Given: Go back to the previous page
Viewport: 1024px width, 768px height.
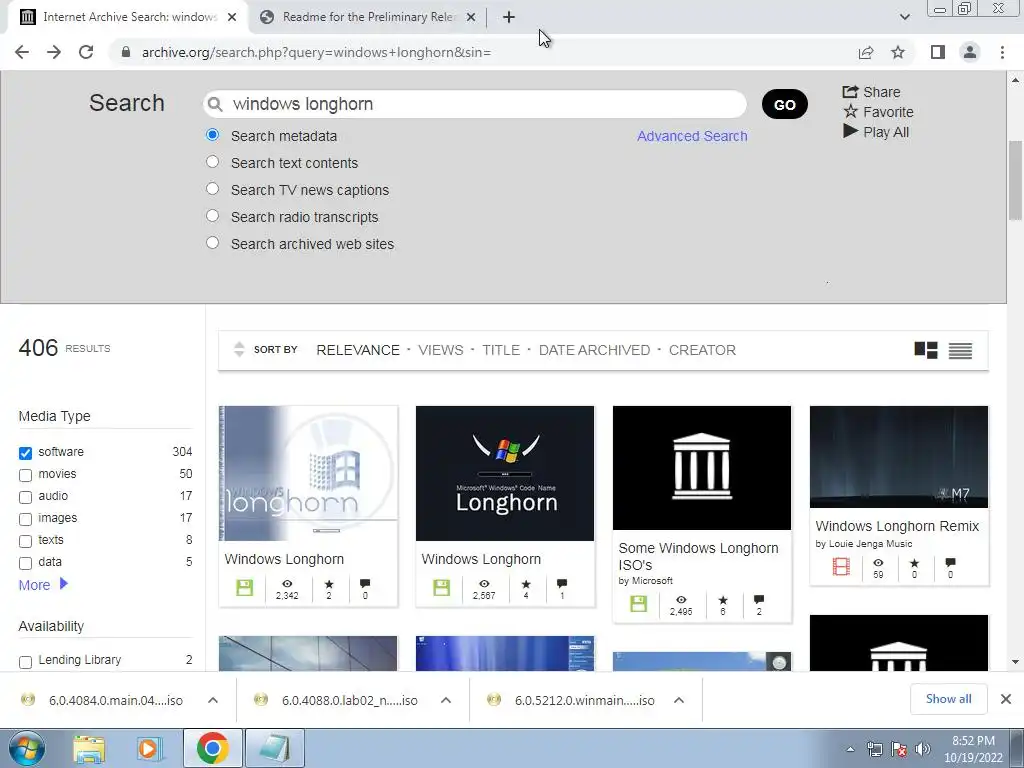Looking at the screenshot, I should click(x=22, y=52).
